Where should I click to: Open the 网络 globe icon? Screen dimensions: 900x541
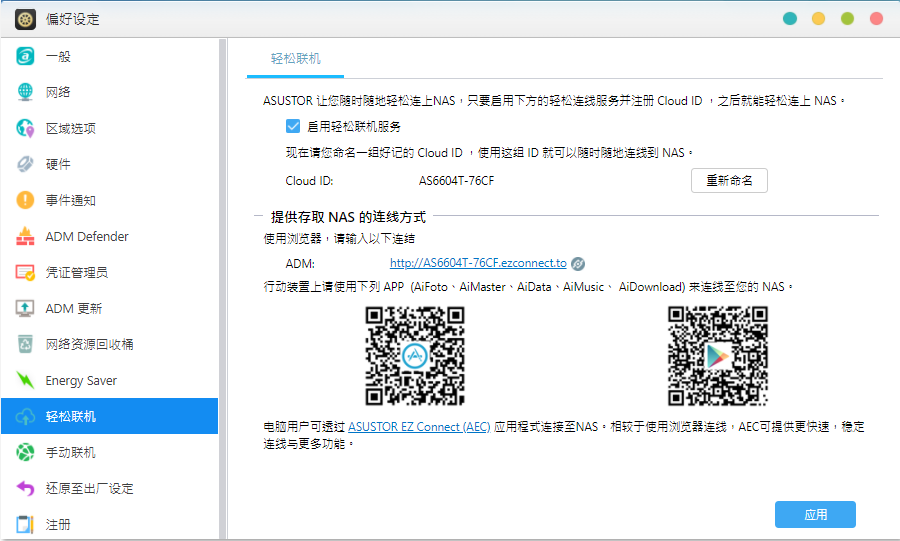click(x=25, y=92)
